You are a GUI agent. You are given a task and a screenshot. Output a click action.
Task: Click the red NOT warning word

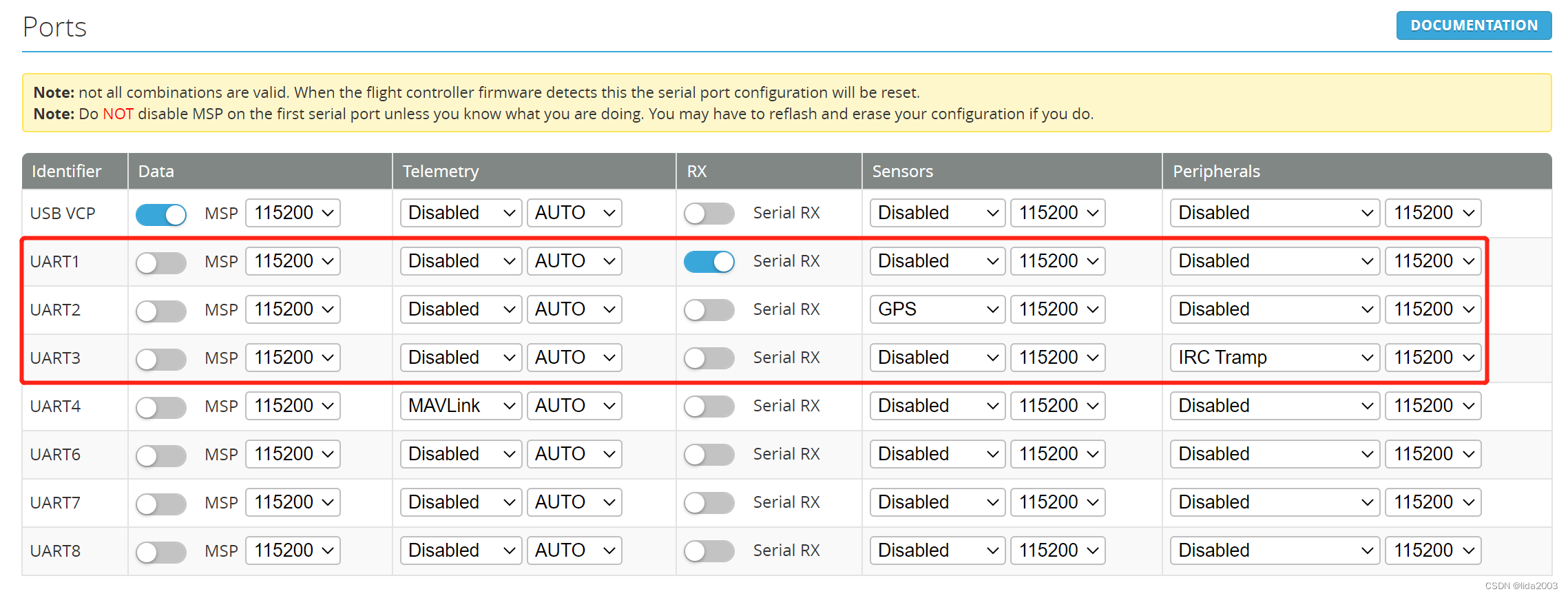[x=118, y=114]
